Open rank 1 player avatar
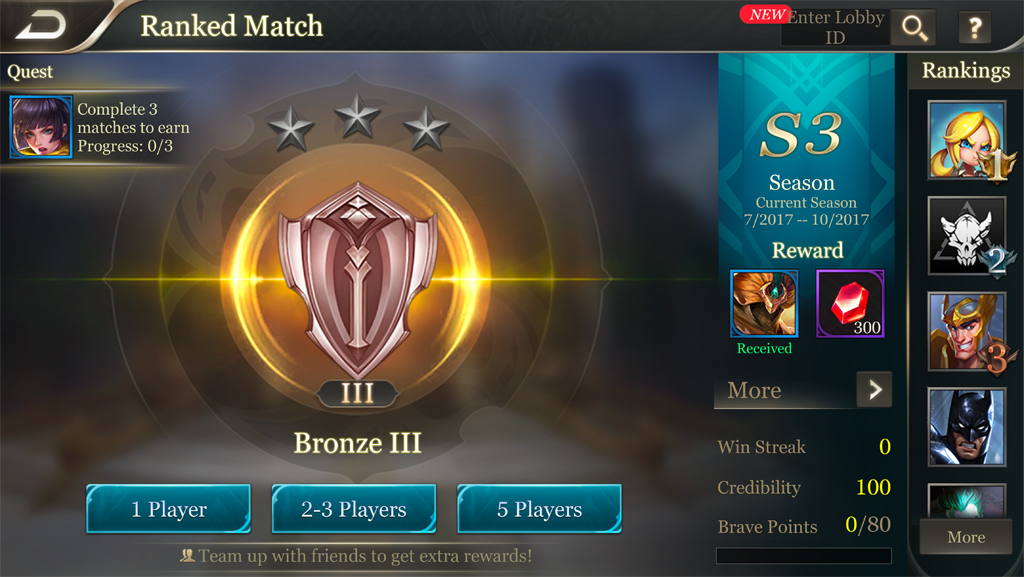This screenshot has width=1024, height=577. 967,140
